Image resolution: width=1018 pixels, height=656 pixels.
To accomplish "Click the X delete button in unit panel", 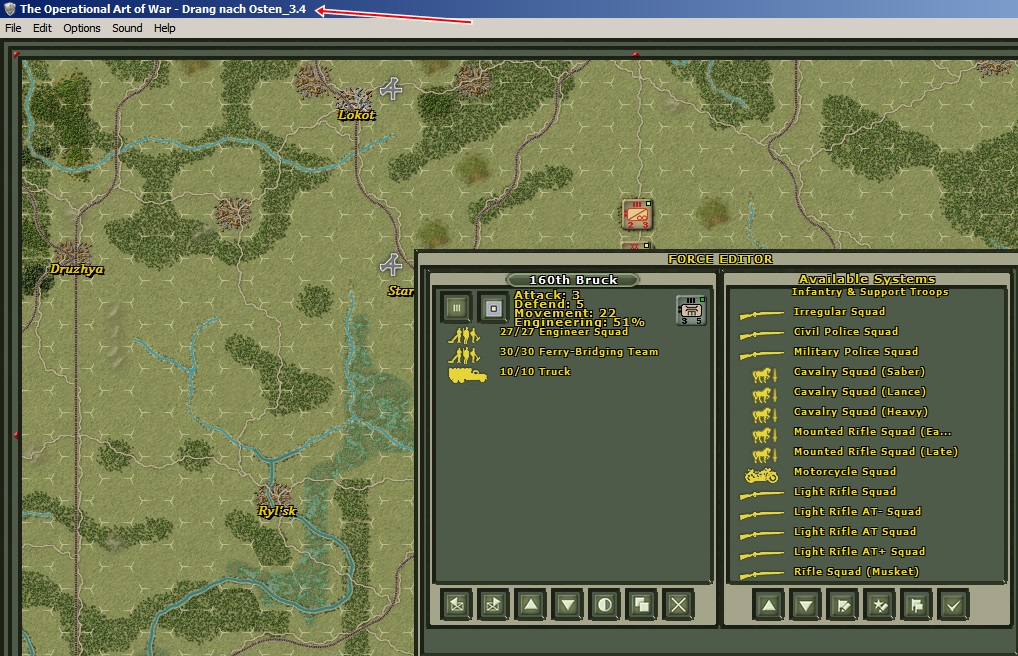I will pyautogui.click(x=678, y=605).
